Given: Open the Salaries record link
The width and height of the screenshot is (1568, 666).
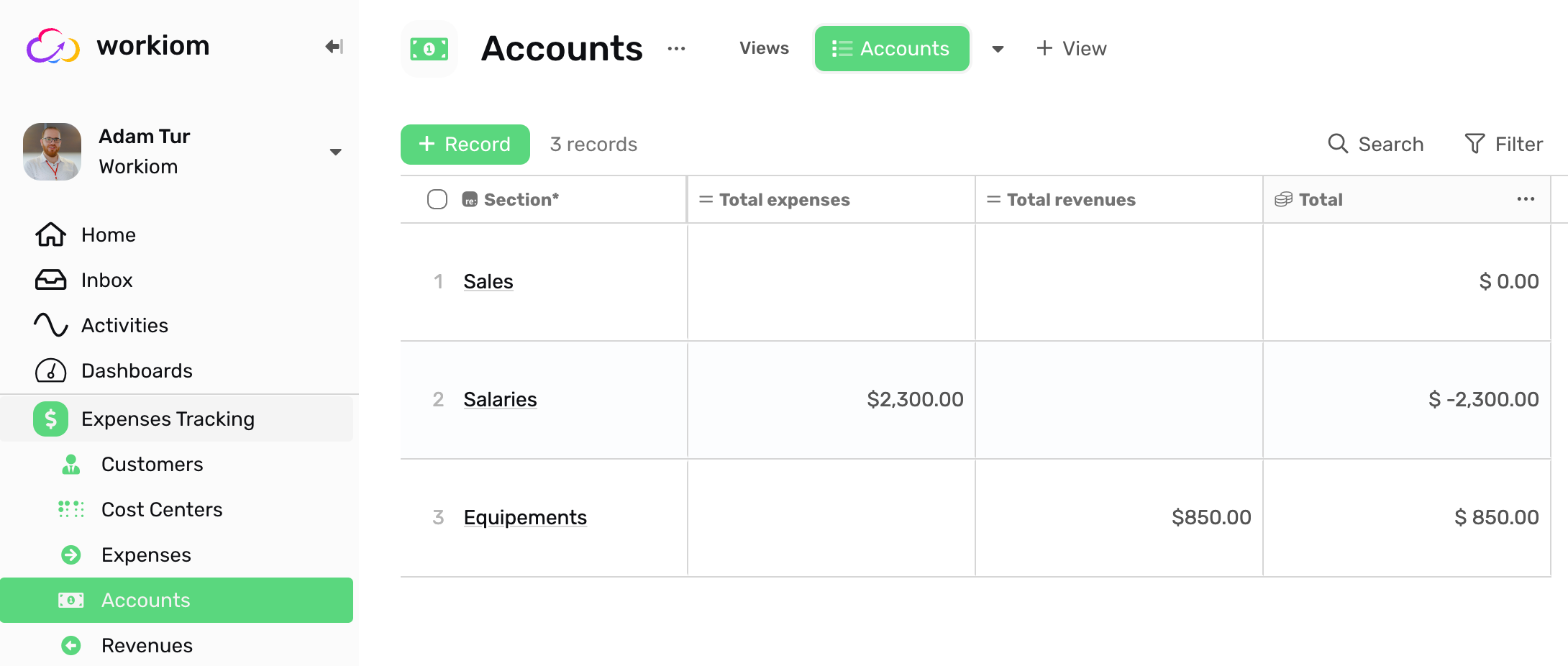Looking at the screenshot, I should coord(500,399).
